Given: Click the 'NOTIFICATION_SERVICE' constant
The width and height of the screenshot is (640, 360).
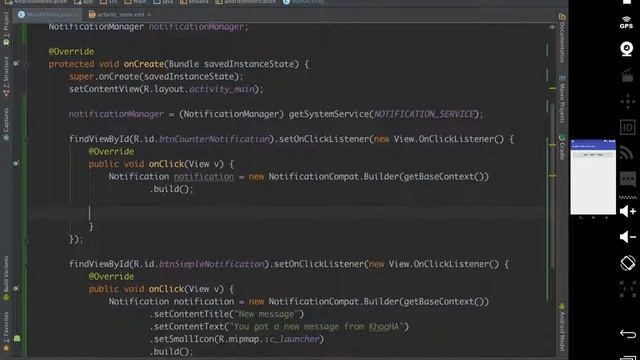Looking at the screenshot, I should pyautogui.click(x=424, y=114).
